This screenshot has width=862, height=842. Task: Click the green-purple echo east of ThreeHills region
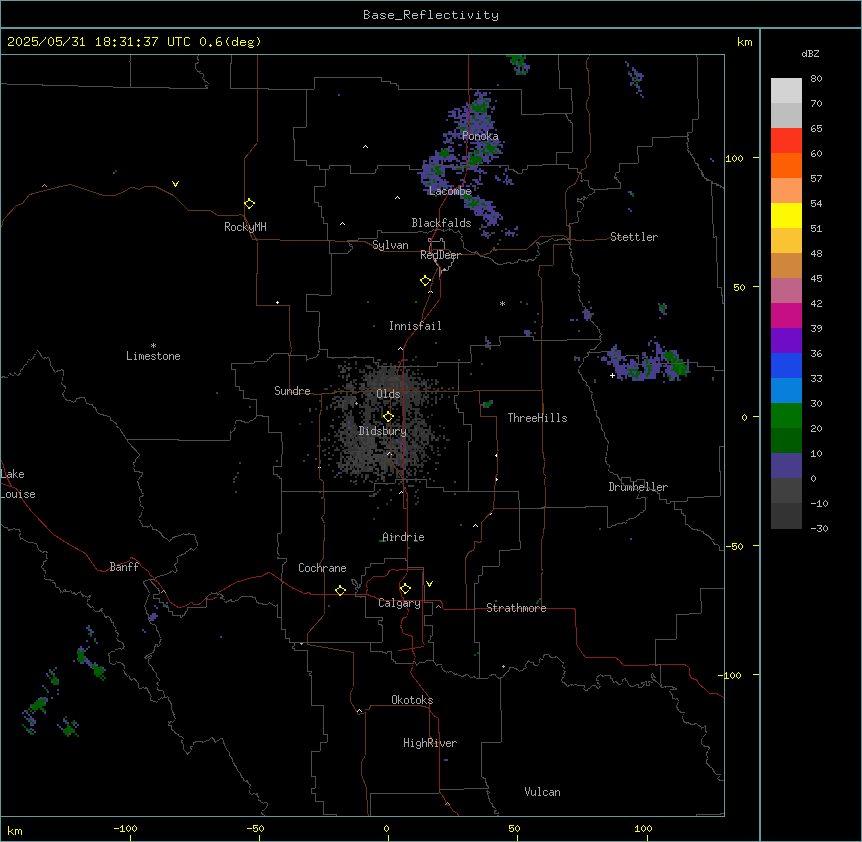646,363
